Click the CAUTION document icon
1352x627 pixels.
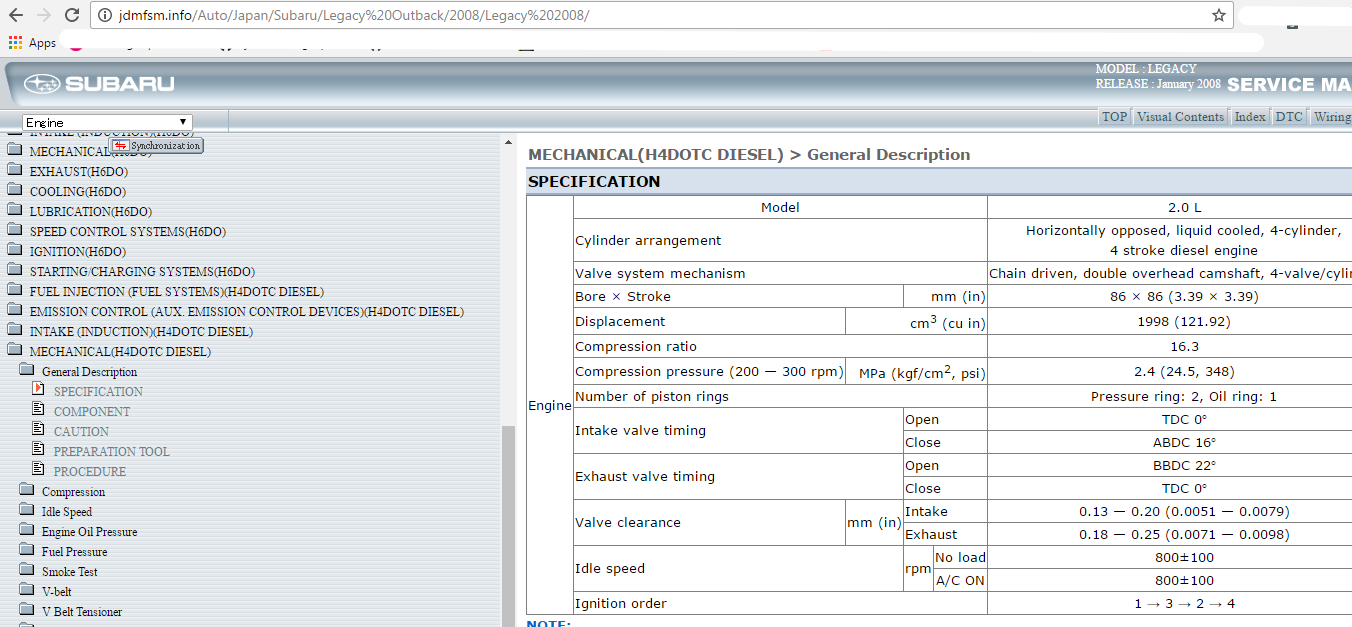38,430
